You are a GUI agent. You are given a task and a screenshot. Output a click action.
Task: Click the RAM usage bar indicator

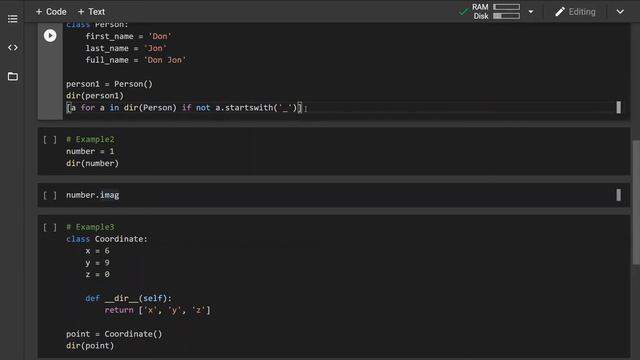(x=507, y=7)
